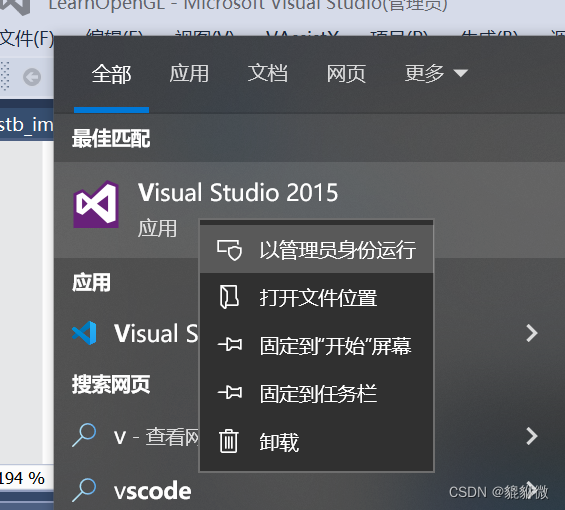Click the Visual Studio 2015 purple icon

point(96,204)
